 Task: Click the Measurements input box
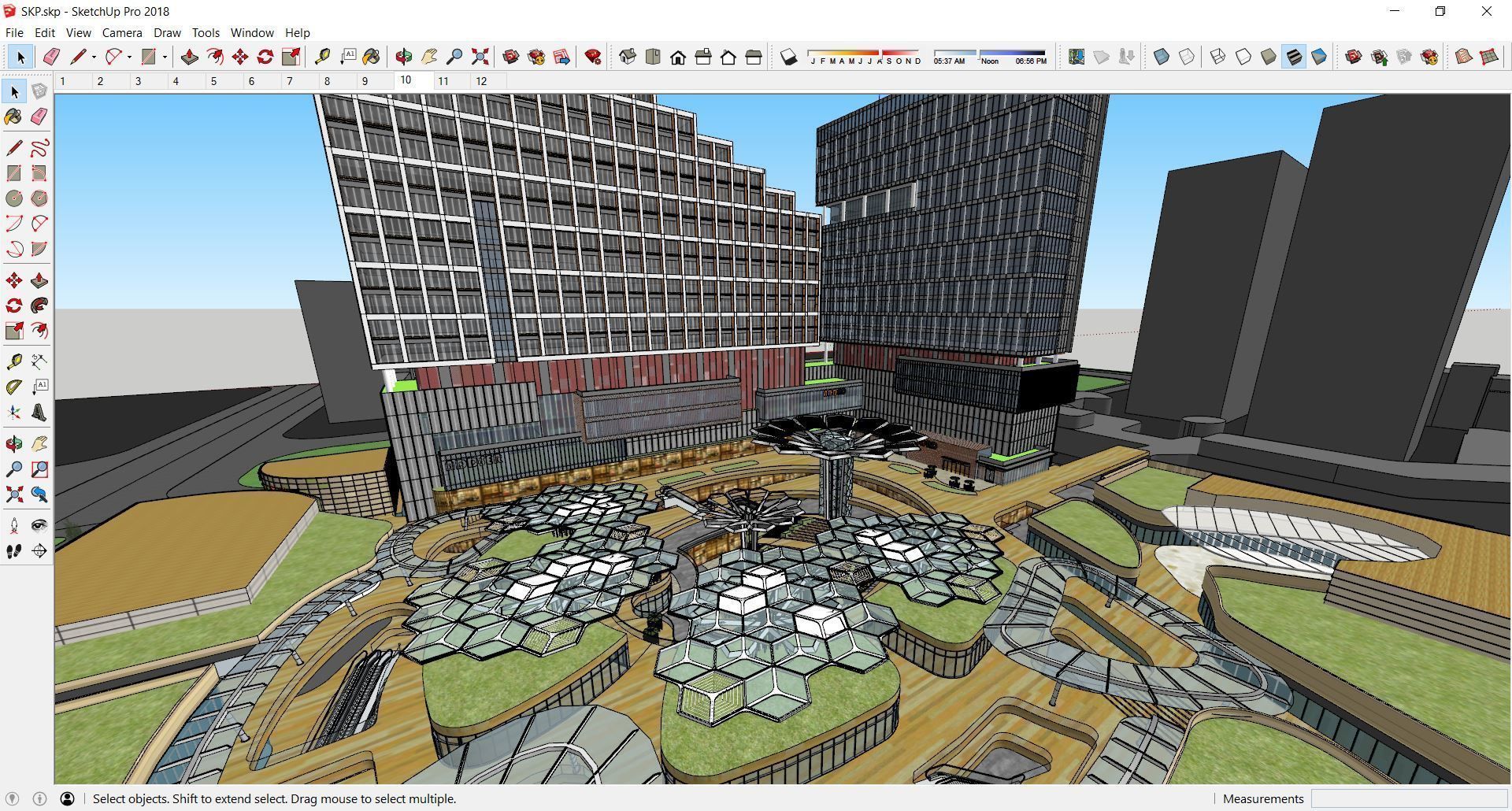(1409, 798)
